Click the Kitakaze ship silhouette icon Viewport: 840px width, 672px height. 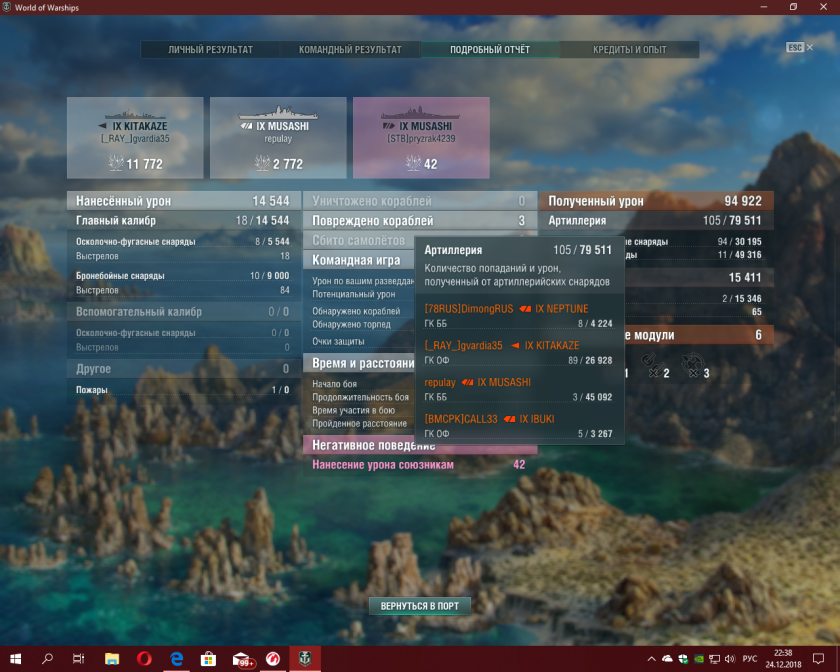pyautogui.click(x=135, y=114)
